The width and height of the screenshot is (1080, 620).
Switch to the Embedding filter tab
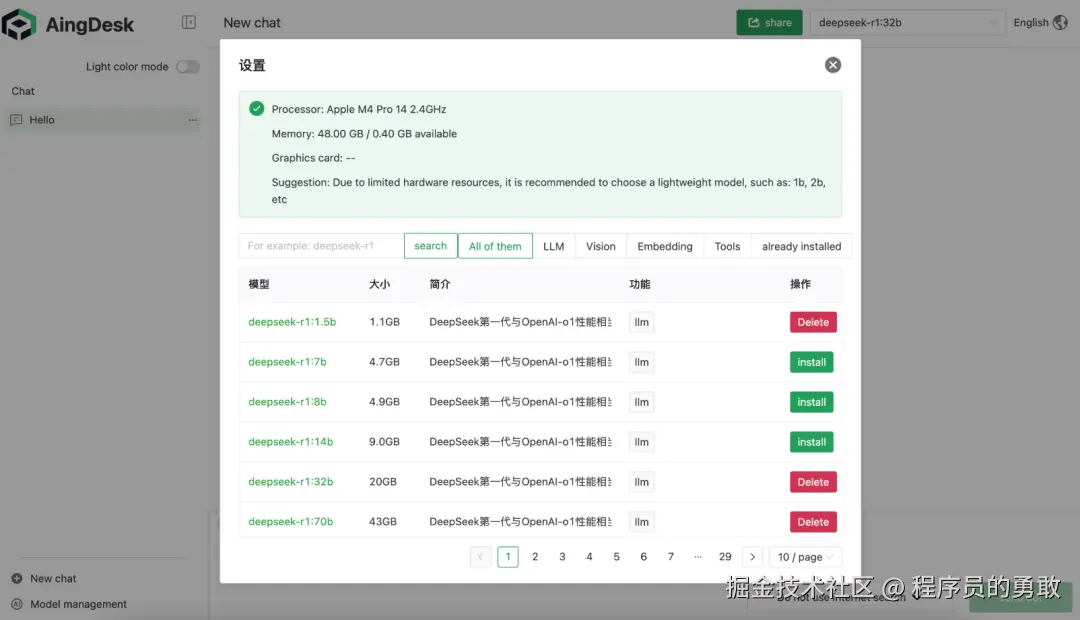click(x=665, y=246)
